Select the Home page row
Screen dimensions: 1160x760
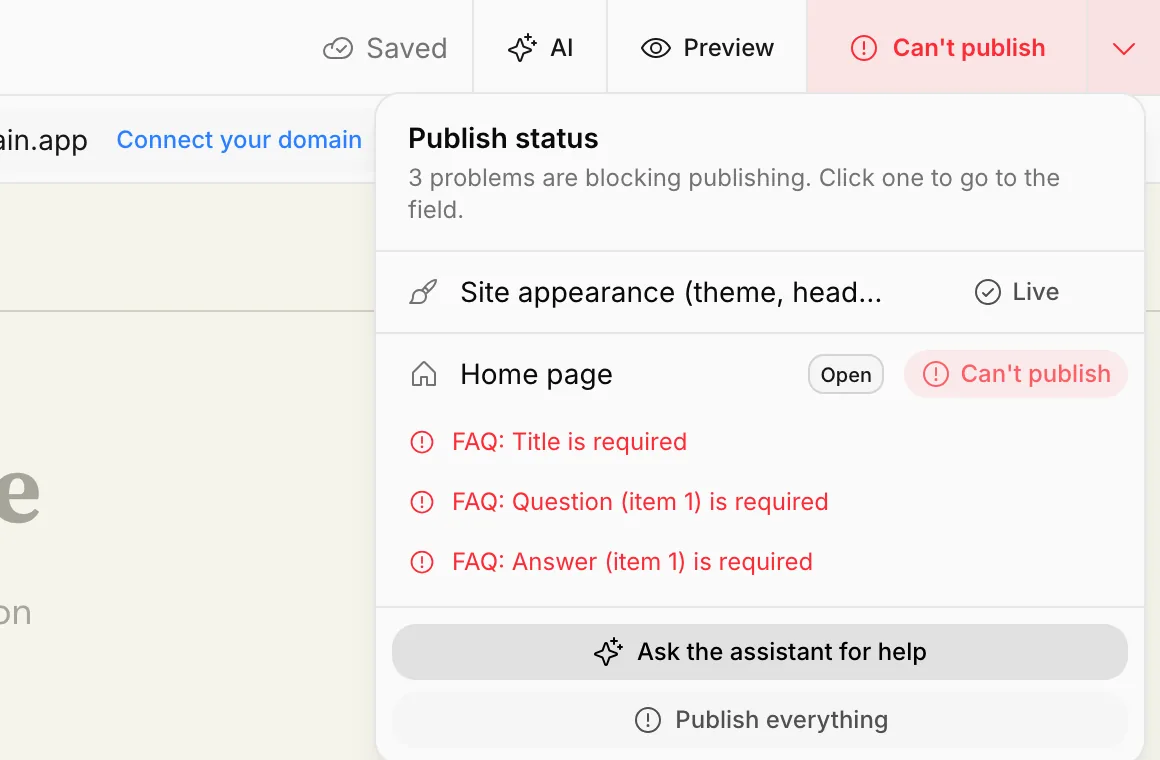(x=760, y=374)
